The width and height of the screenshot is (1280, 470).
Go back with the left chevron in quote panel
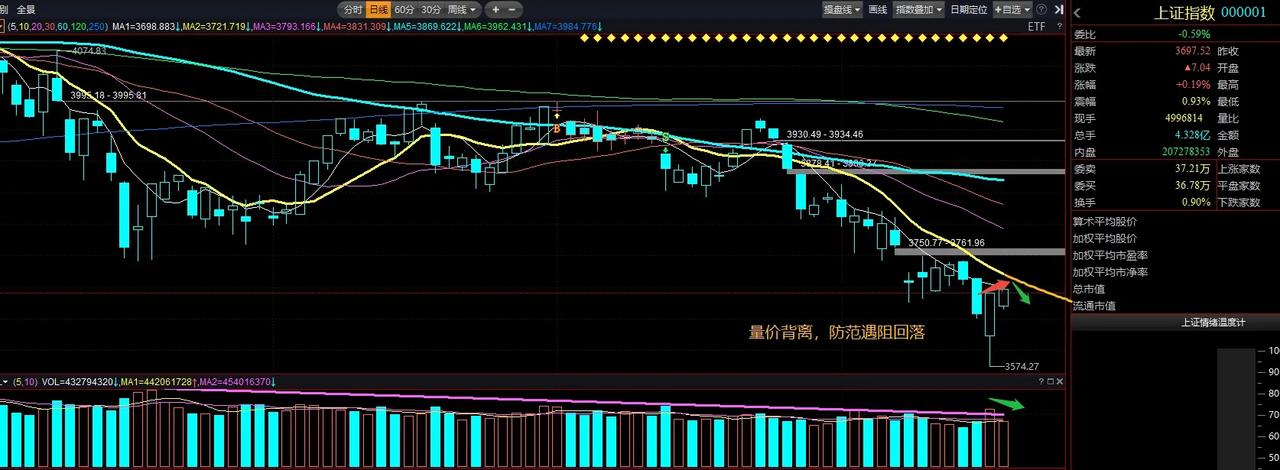coord(1077,12)
